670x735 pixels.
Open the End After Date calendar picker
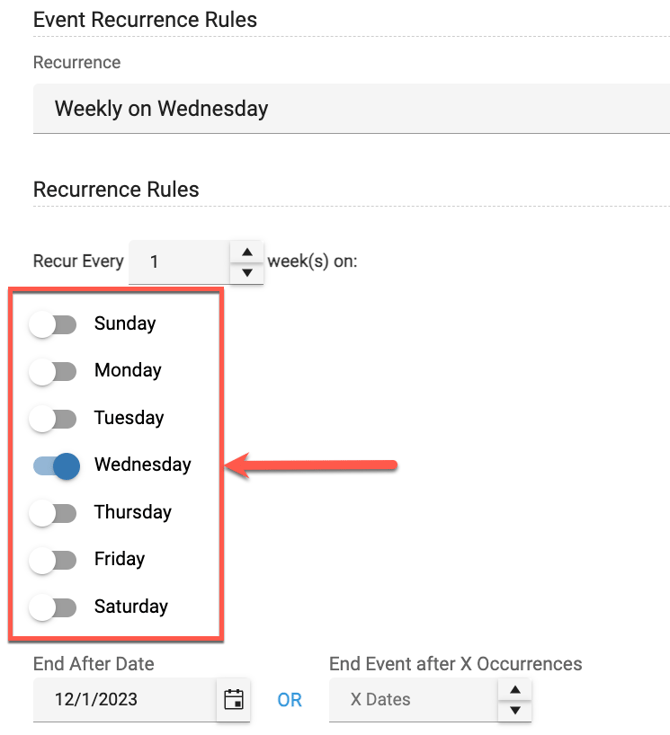pyautogui.click(x=233, y=700)
